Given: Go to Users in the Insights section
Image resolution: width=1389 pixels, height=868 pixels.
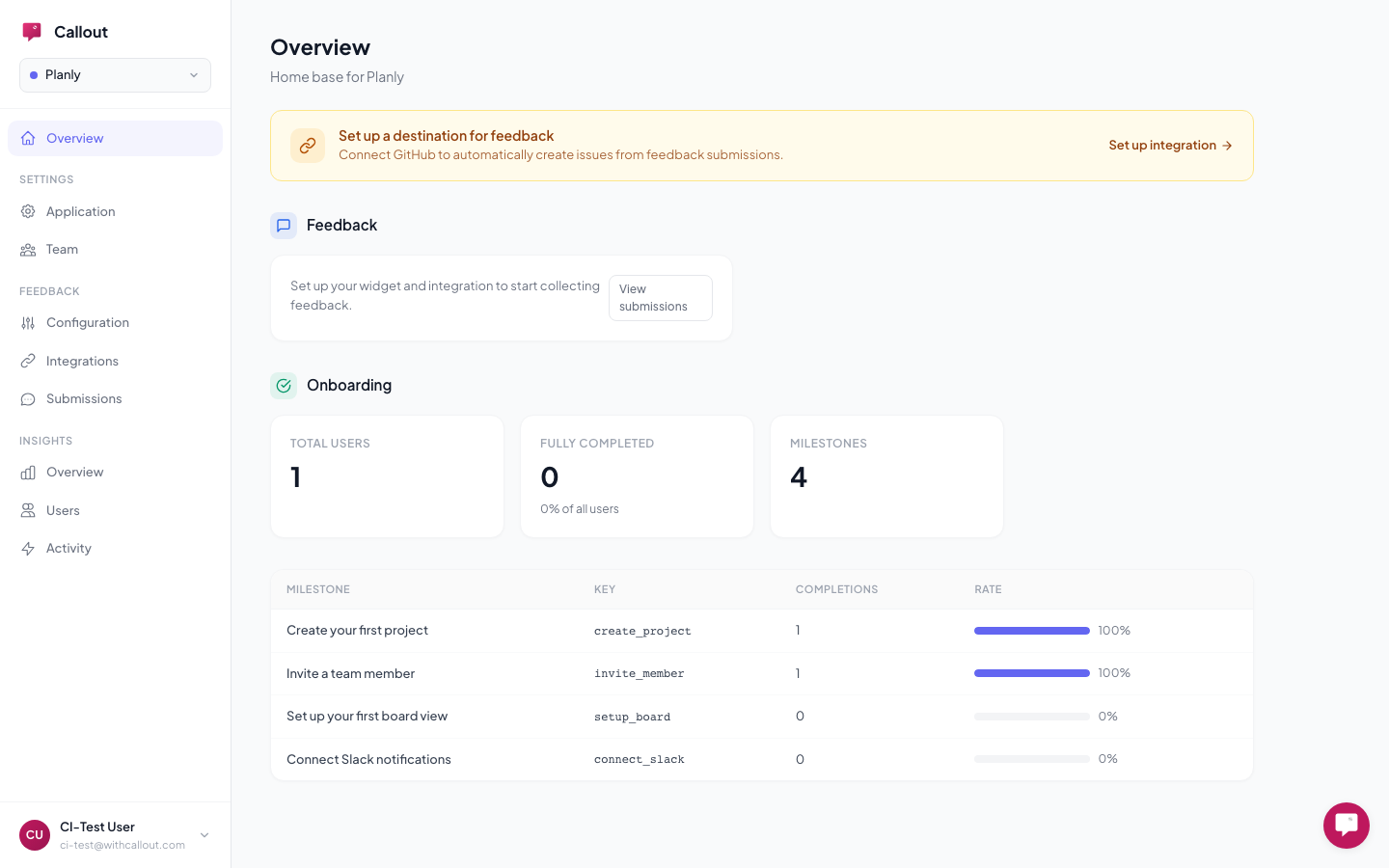Looking at the screenshot, I should click(x=63, y=510).
